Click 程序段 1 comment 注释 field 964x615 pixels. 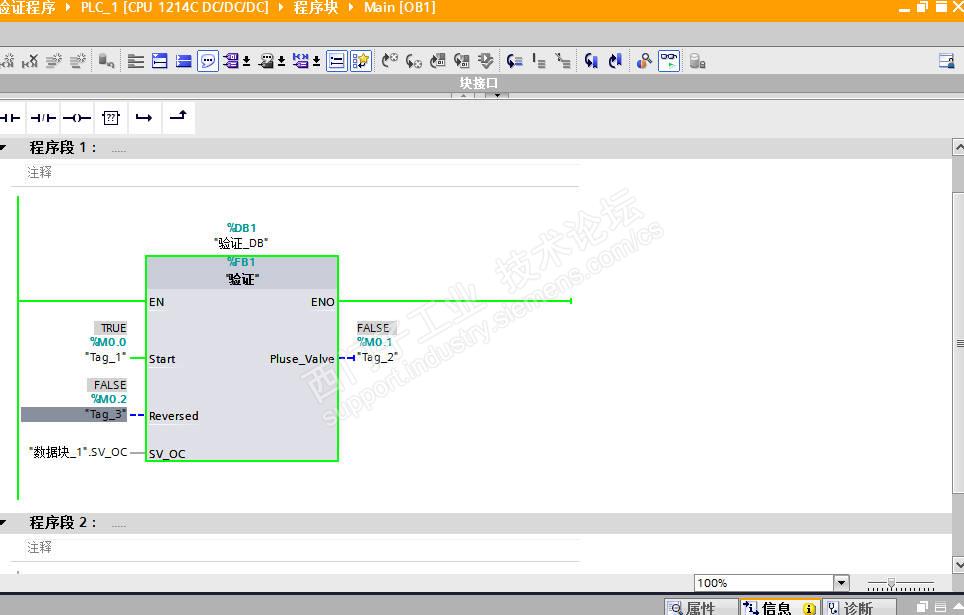coord(302,173)
